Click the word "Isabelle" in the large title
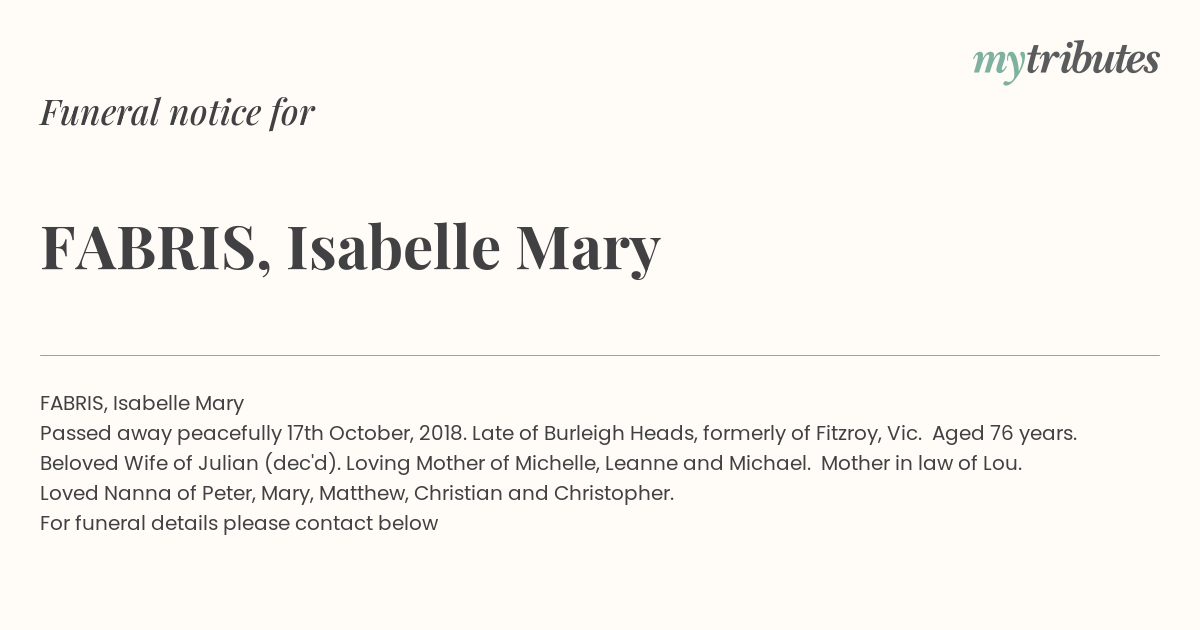This screenshot has width=1200, height=630. (393, 247)
